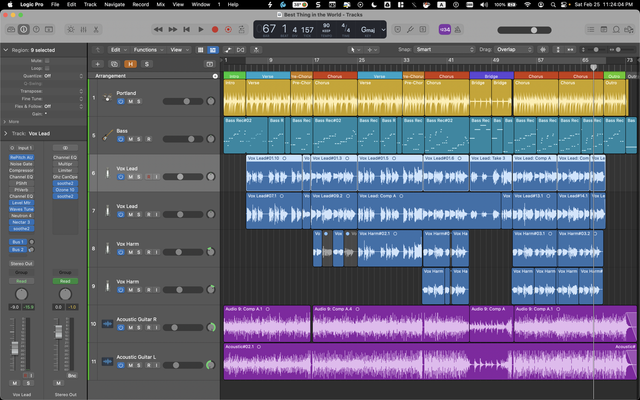
Task: Adjust the Acoustic Guitar R volume slider
Action: (183, 327)
